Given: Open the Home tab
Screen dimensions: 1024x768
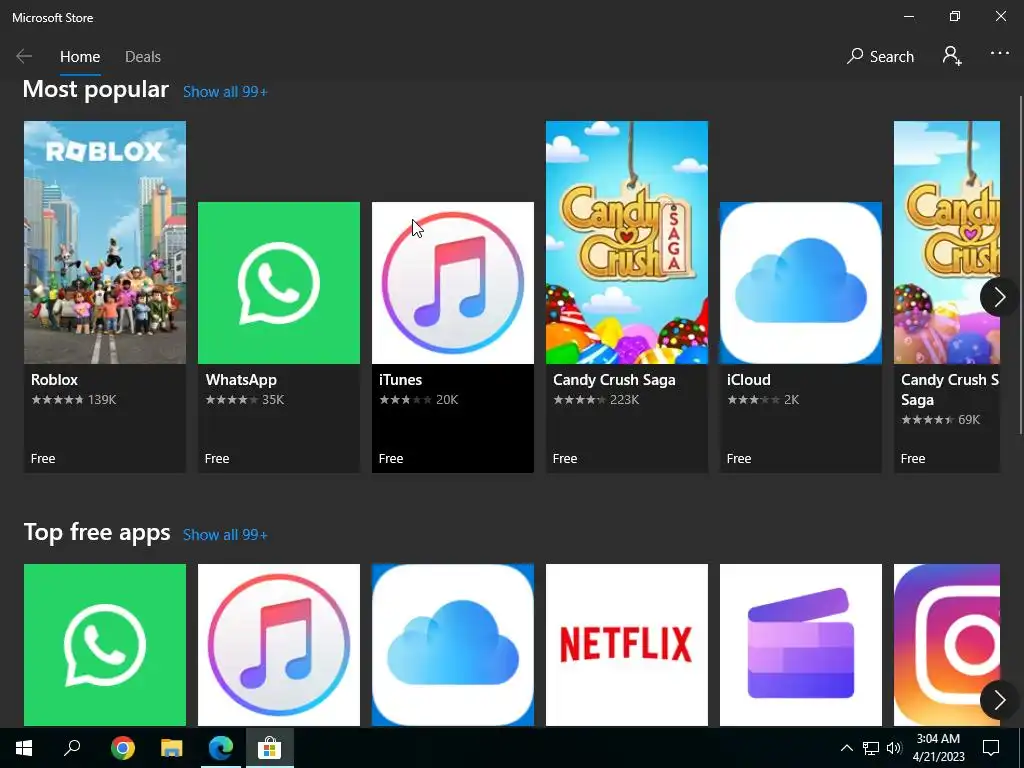Looking at the screenshot, I should tap(80, 57).
